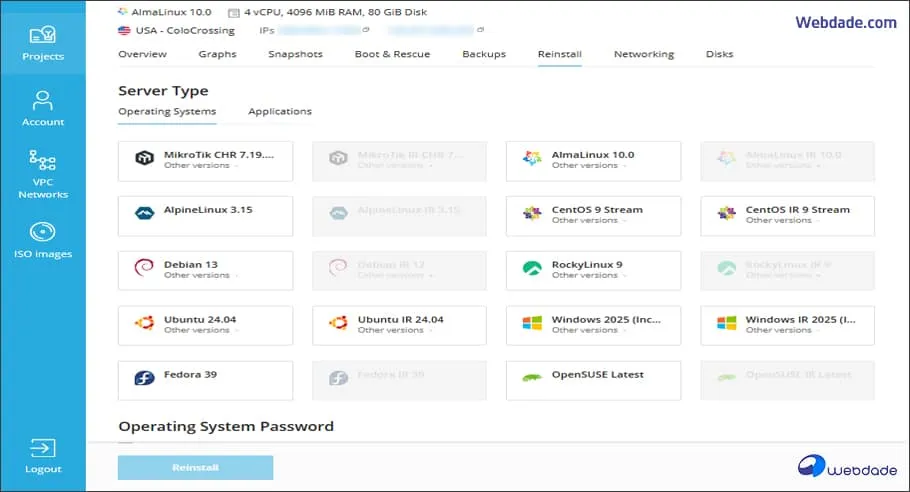Expand MikroTik CHR other versions
This screenshot has width=910, height=492.
click(x=200, y=165)
